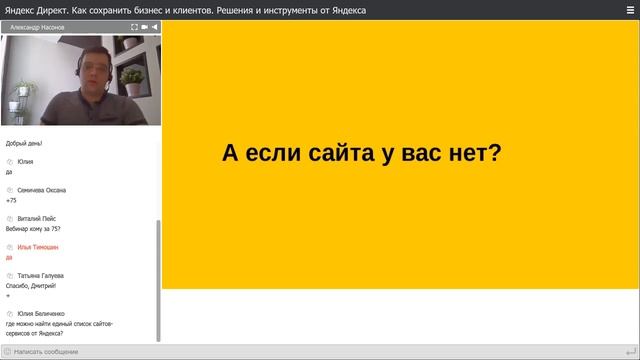
Task: Click the question about единый список сайтов-сервисов
Action: 59,329
